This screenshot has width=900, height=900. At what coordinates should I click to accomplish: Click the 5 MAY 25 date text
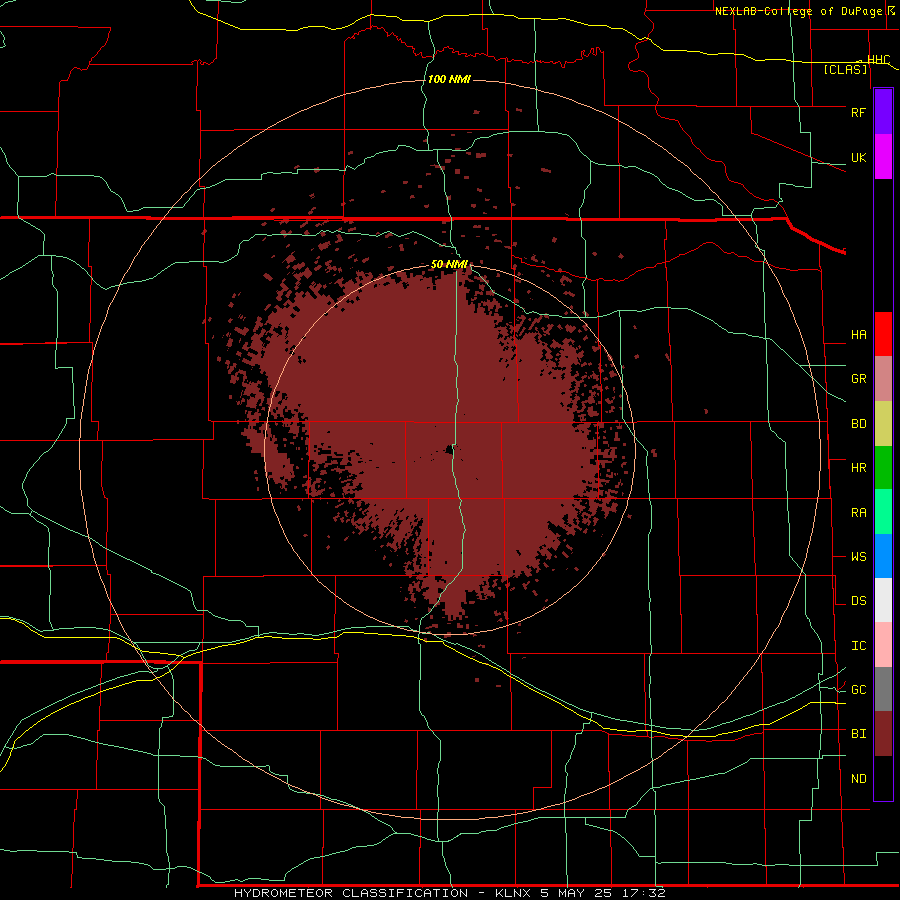pyautogui.click(x=575, y=893)
